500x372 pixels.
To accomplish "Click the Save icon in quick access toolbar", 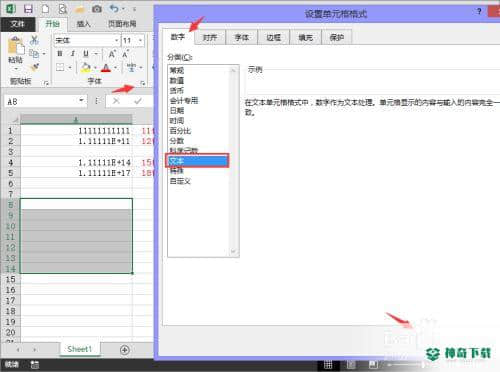I will 28,9.
